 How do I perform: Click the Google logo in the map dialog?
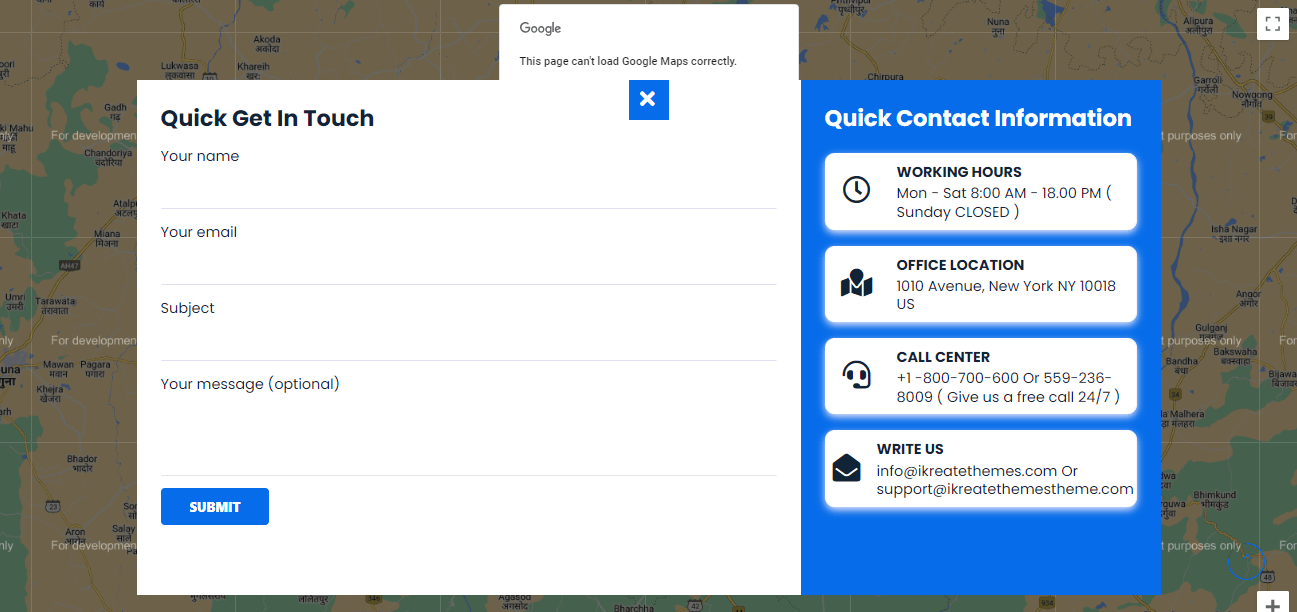540,28
